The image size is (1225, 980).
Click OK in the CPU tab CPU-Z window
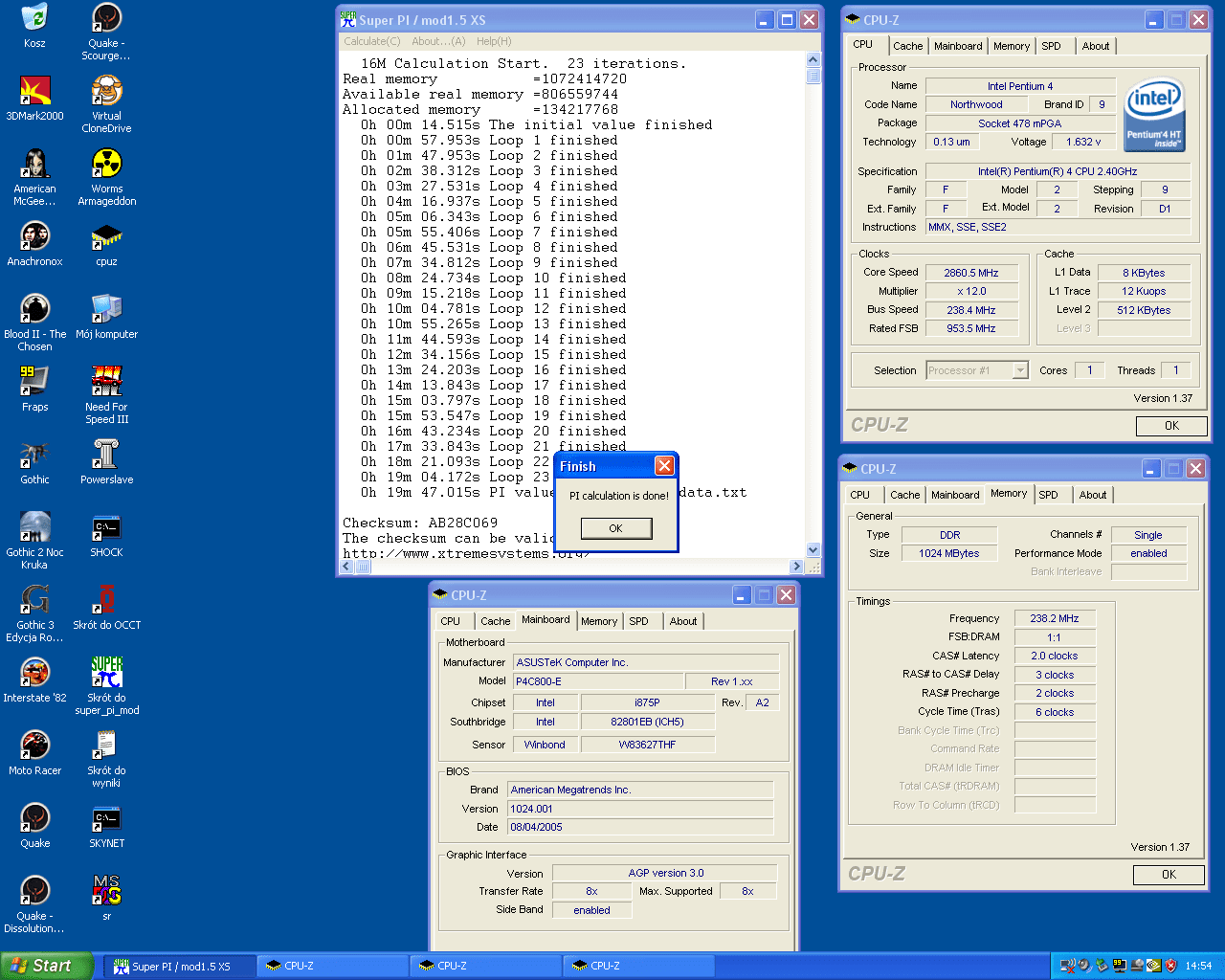coord(1171,426)
